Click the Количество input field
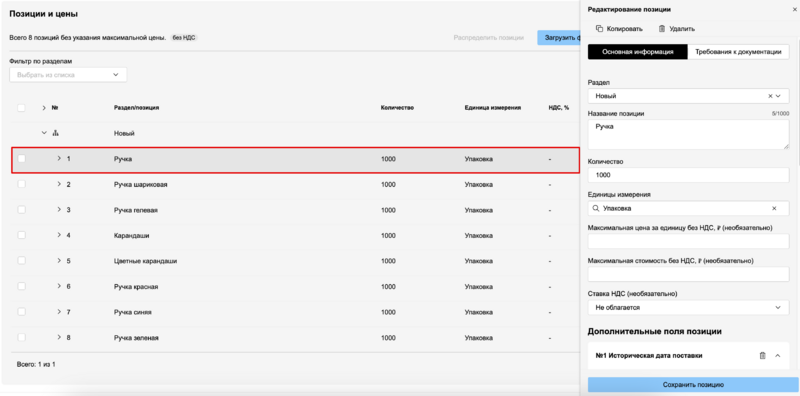The image size is (800, 396). 688,175
